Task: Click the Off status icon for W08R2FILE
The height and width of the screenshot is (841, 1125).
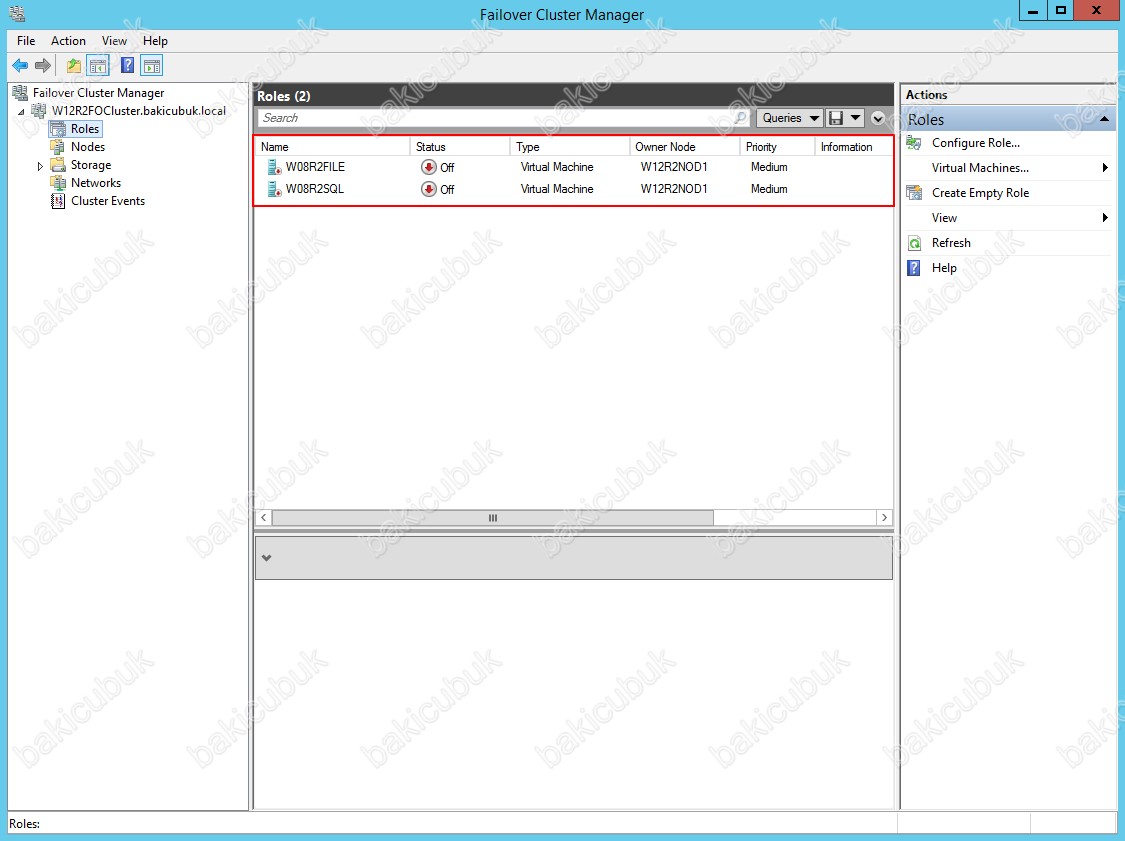Action: pos(428,167)
